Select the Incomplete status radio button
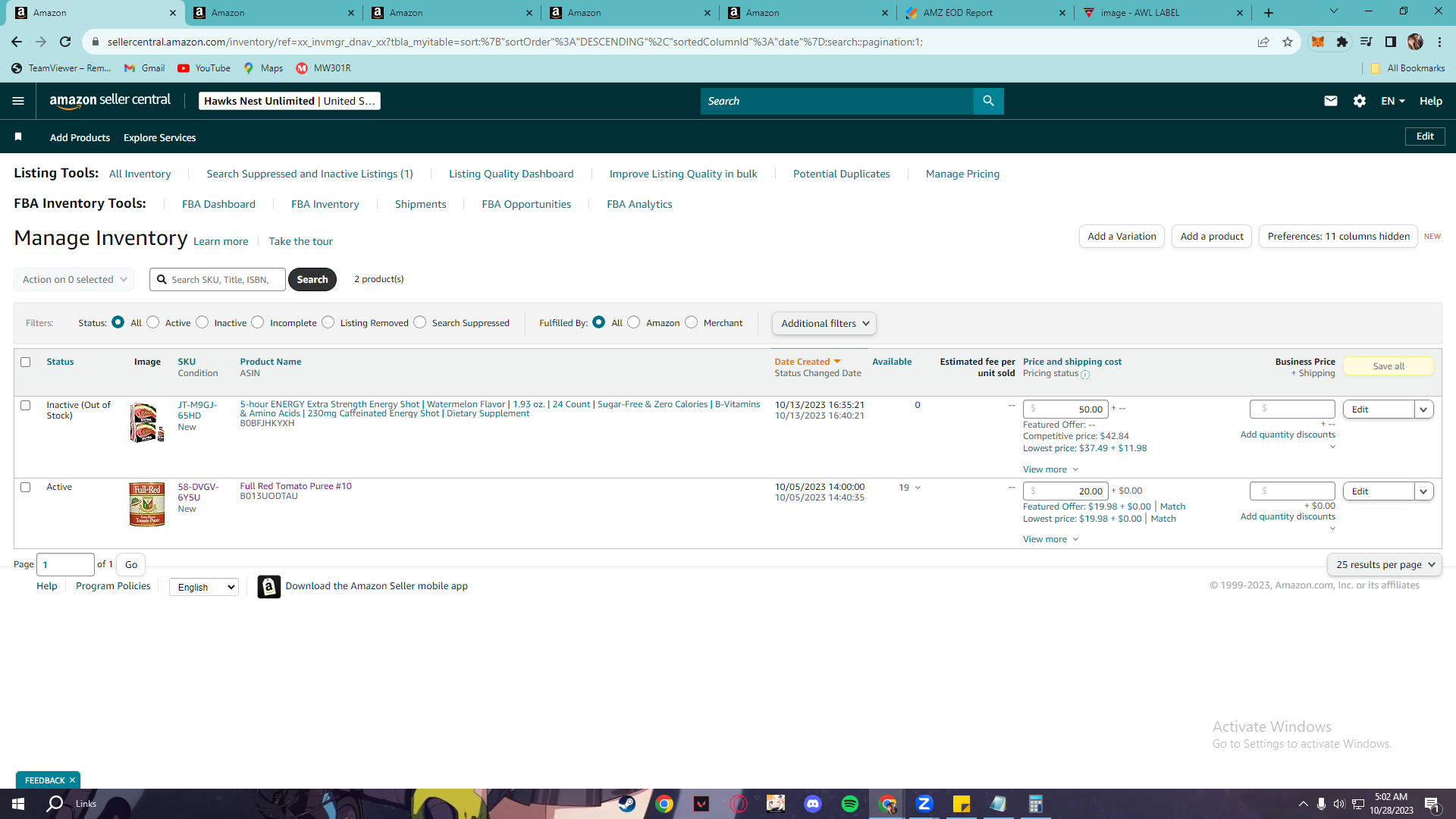 click(x=258, y=322)
